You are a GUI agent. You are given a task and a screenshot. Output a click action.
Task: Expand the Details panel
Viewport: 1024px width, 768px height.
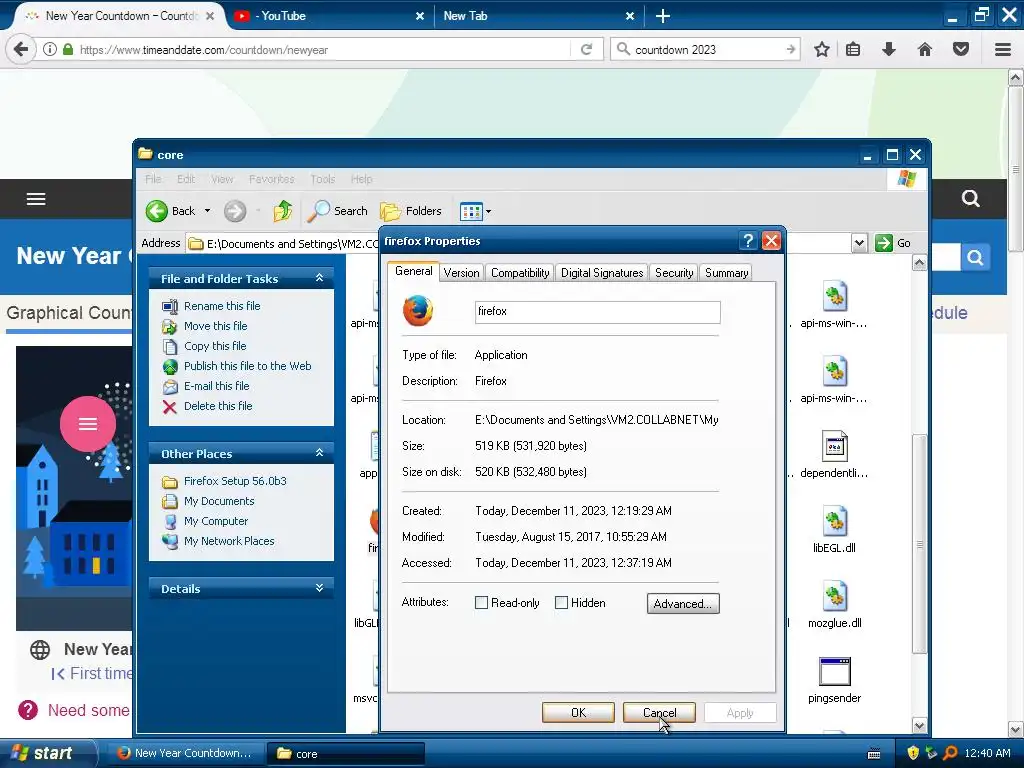(319, 588)
